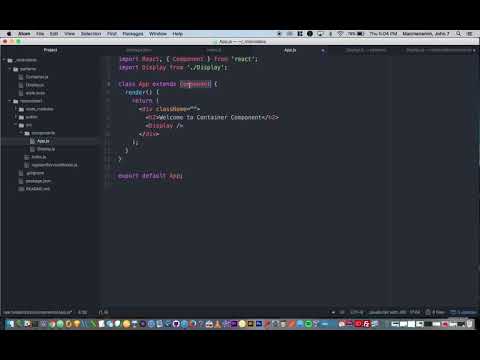Open index.js in the src folder
The width and height of the screenshot is (480, 360).
tap(39, 157)
